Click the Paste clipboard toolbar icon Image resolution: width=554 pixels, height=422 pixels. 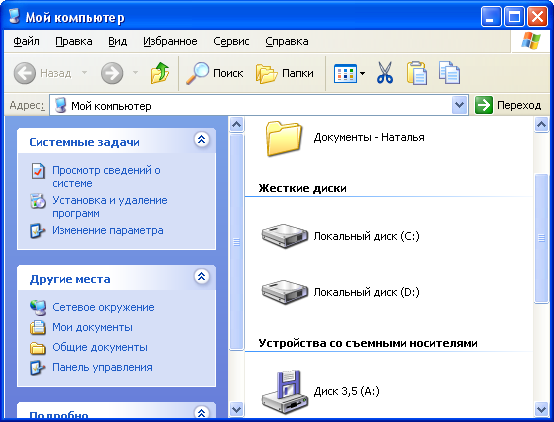click(x=417, y=73)
